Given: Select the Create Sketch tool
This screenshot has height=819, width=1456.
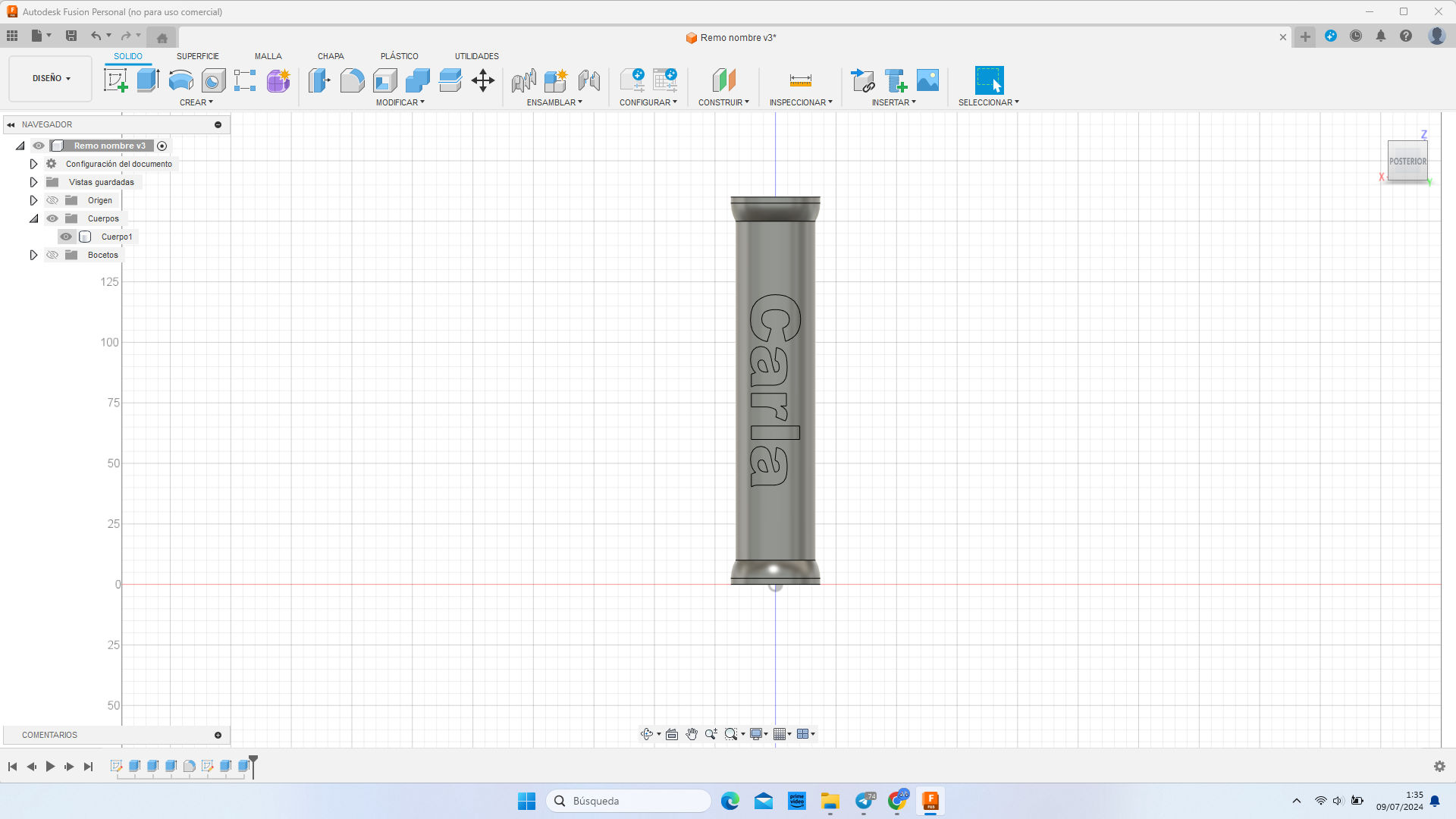Looking at the screenshot, I should point(116,80).
